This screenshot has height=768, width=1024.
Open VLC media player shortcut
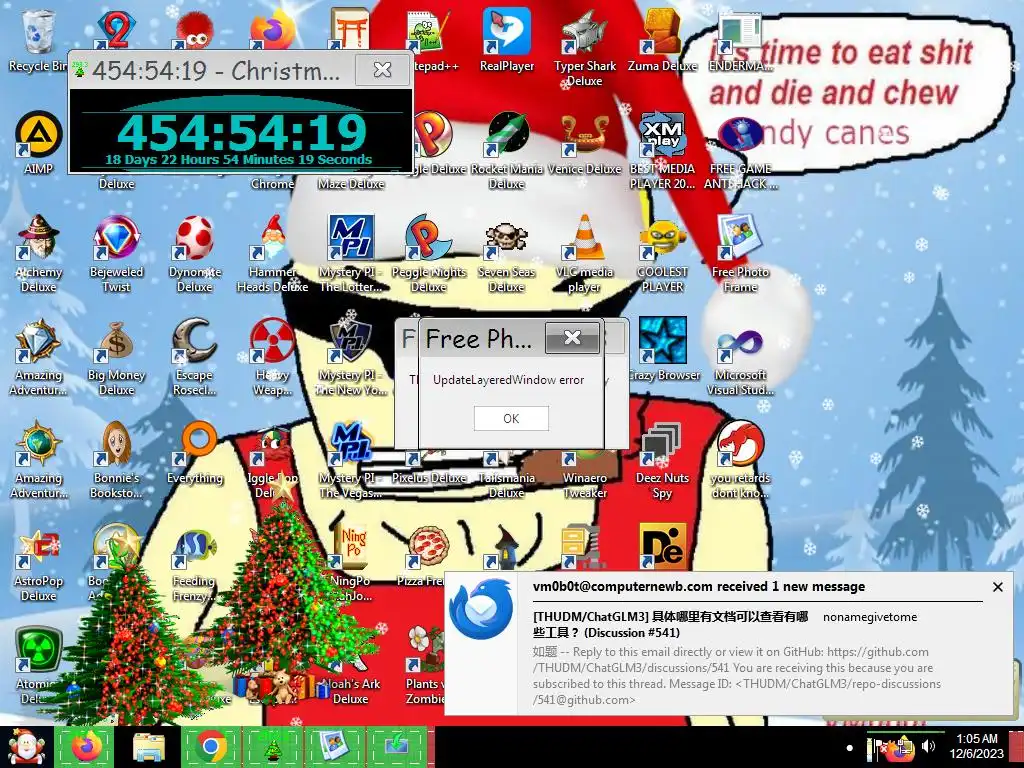tap(584, 255)
